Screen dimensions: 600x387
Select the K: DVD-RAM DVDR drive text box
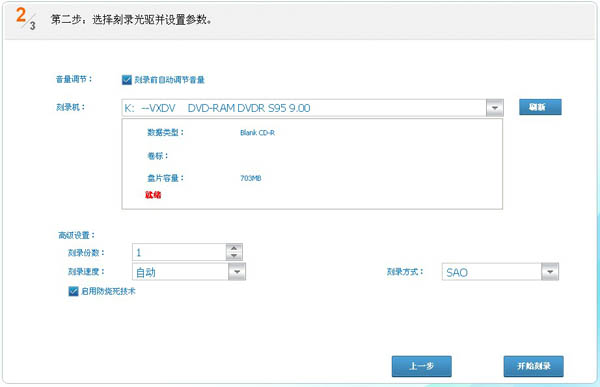(x=304, y=108)
